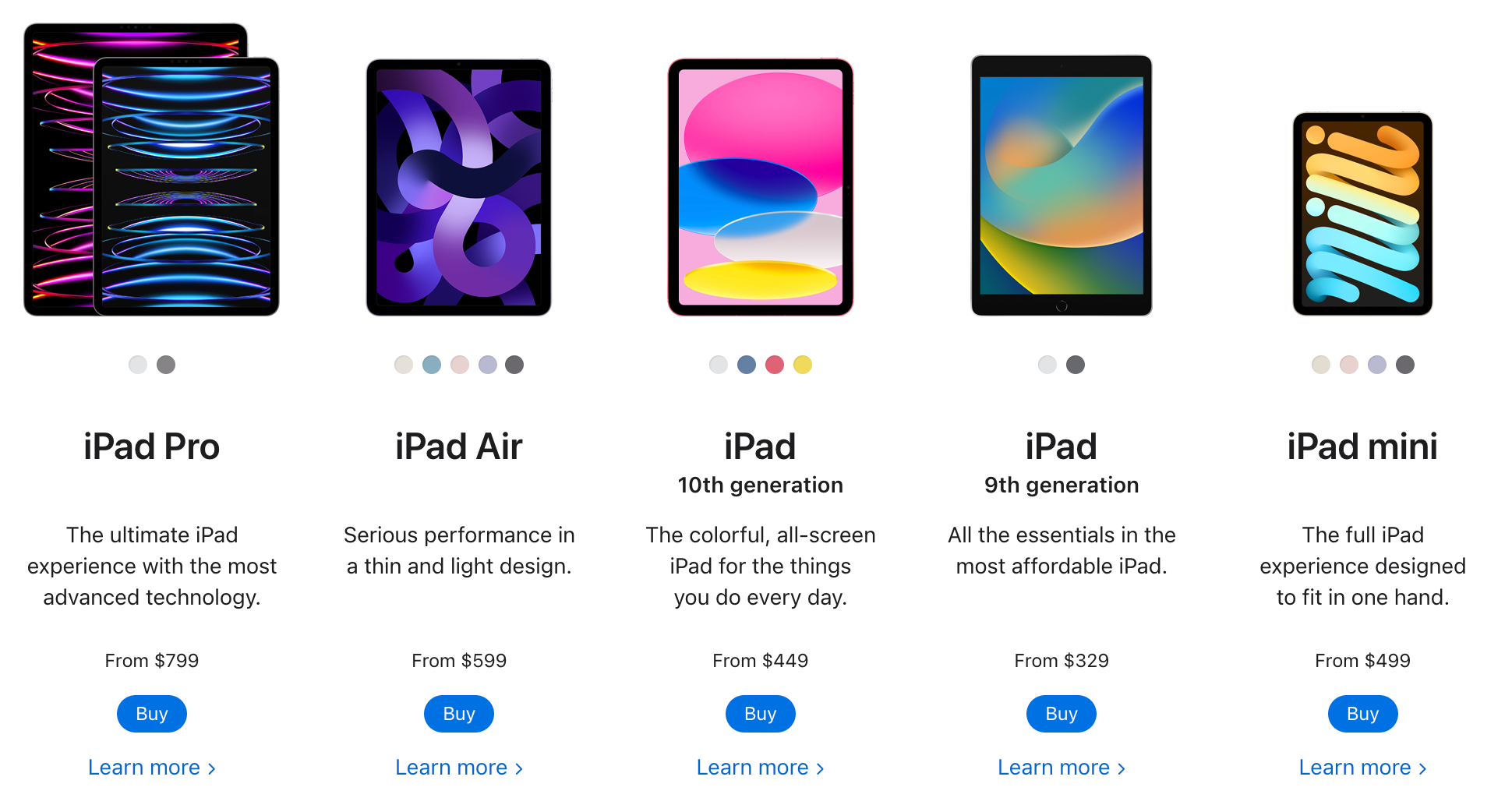Viewport: 1512px width, 812px height.
Task: Buy the iPad Air from $599
Action: pyautogui.click(x=459, y=714)
